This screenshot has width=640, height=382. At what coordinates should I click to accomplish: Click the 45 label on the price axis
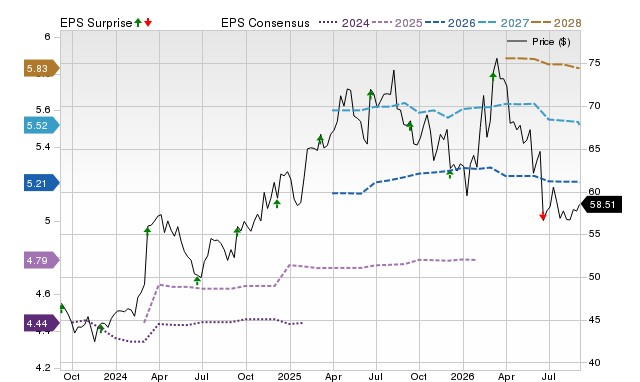click(x=594, y=320)
